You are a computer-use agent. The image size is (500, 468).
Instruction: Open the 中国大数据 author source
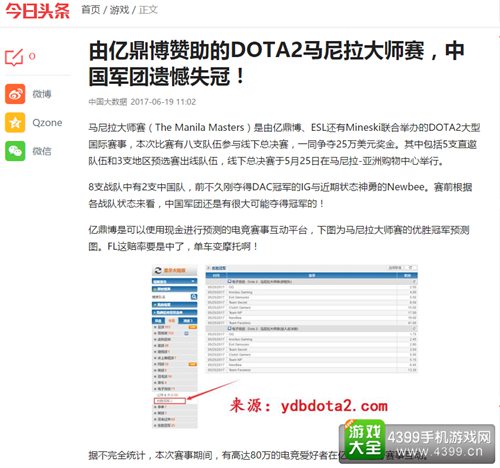(108, 102)
